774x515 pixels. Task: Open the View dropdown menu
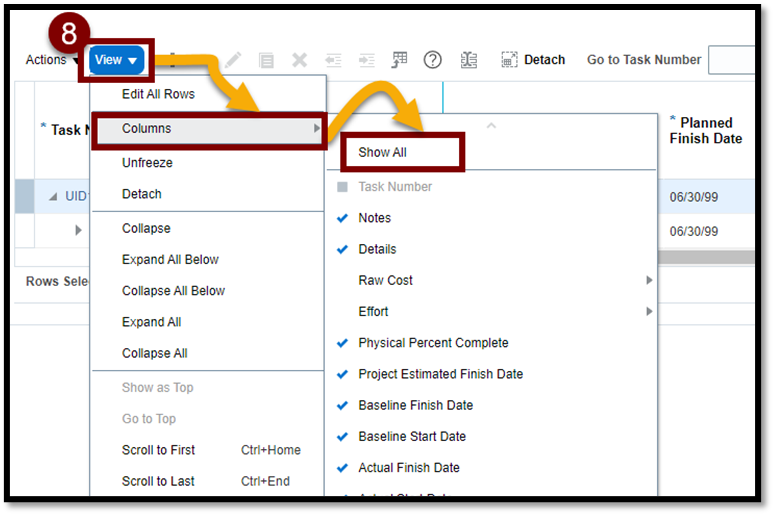[116, 60]
